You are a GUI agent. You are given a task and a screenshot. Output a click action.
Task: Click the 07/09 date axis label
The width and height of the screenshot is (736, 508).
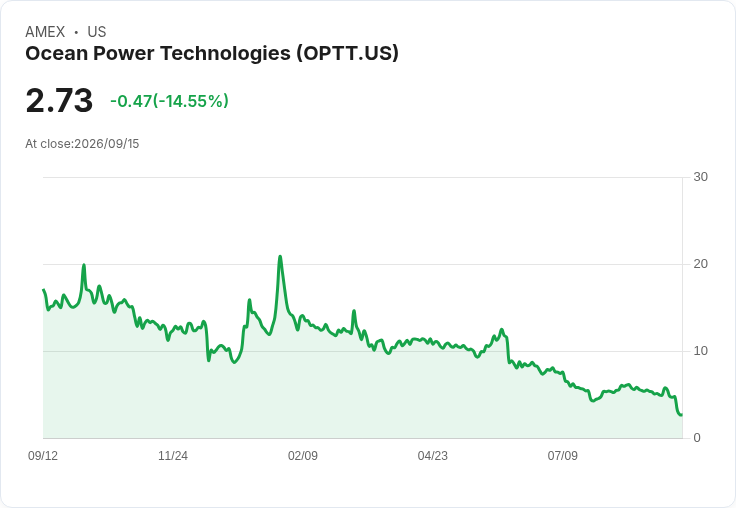562,455
